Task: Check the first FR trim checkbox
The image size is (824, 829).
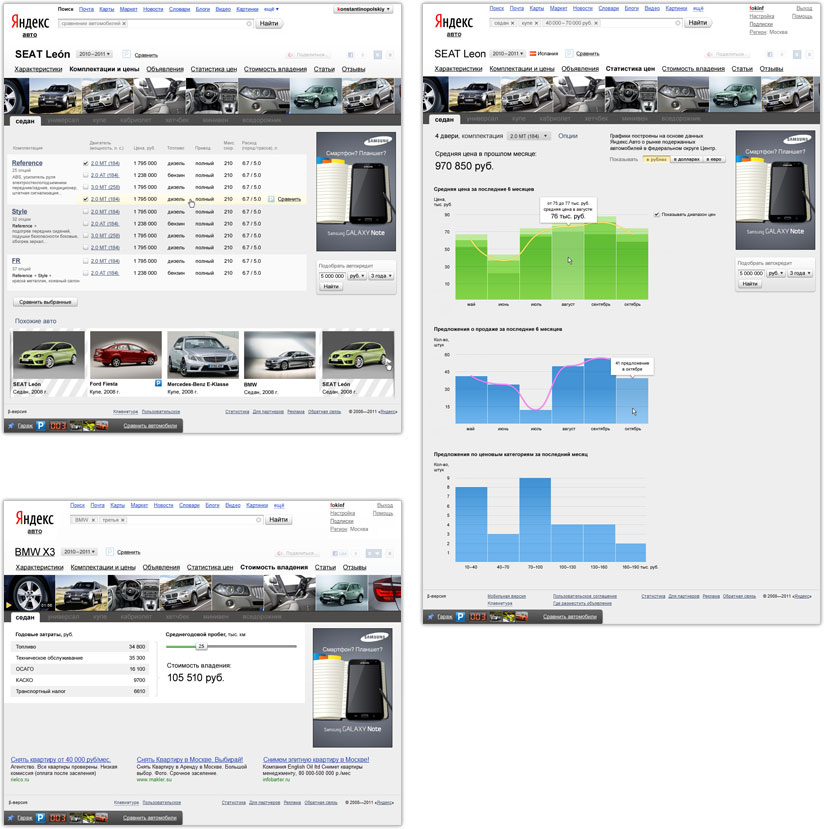Action: pyautogui.click(x=85, y=260)
